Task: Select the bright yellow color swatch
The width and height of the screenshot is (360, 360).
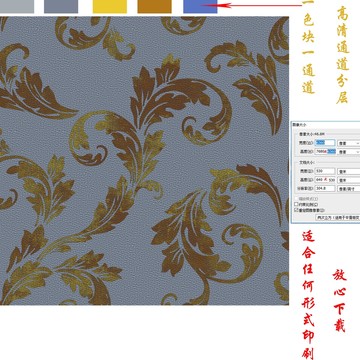Action: (110, 6)
